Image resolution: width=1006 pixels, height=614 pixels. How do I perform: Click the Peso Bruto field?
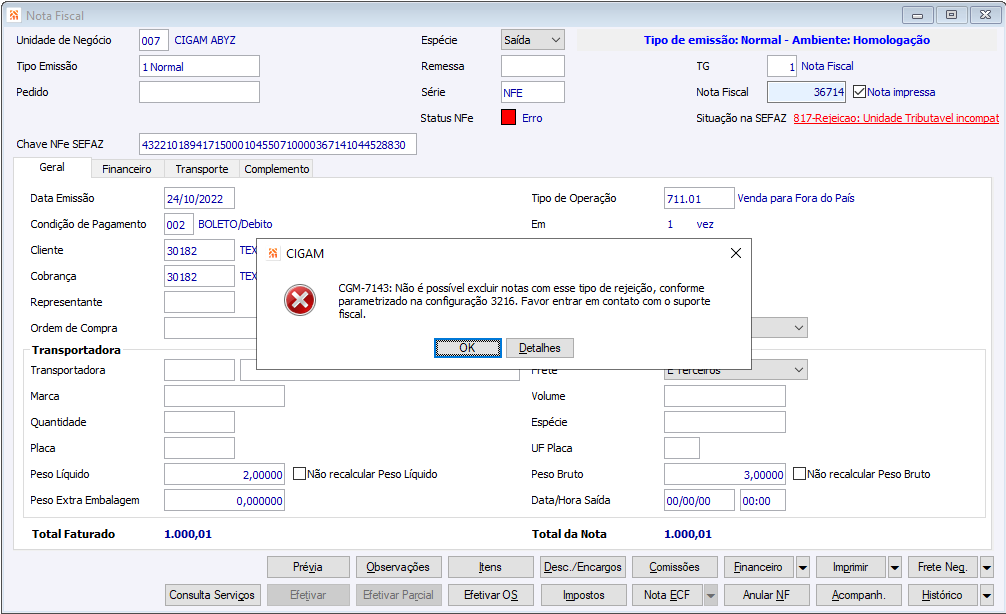(x=725, y=474)
